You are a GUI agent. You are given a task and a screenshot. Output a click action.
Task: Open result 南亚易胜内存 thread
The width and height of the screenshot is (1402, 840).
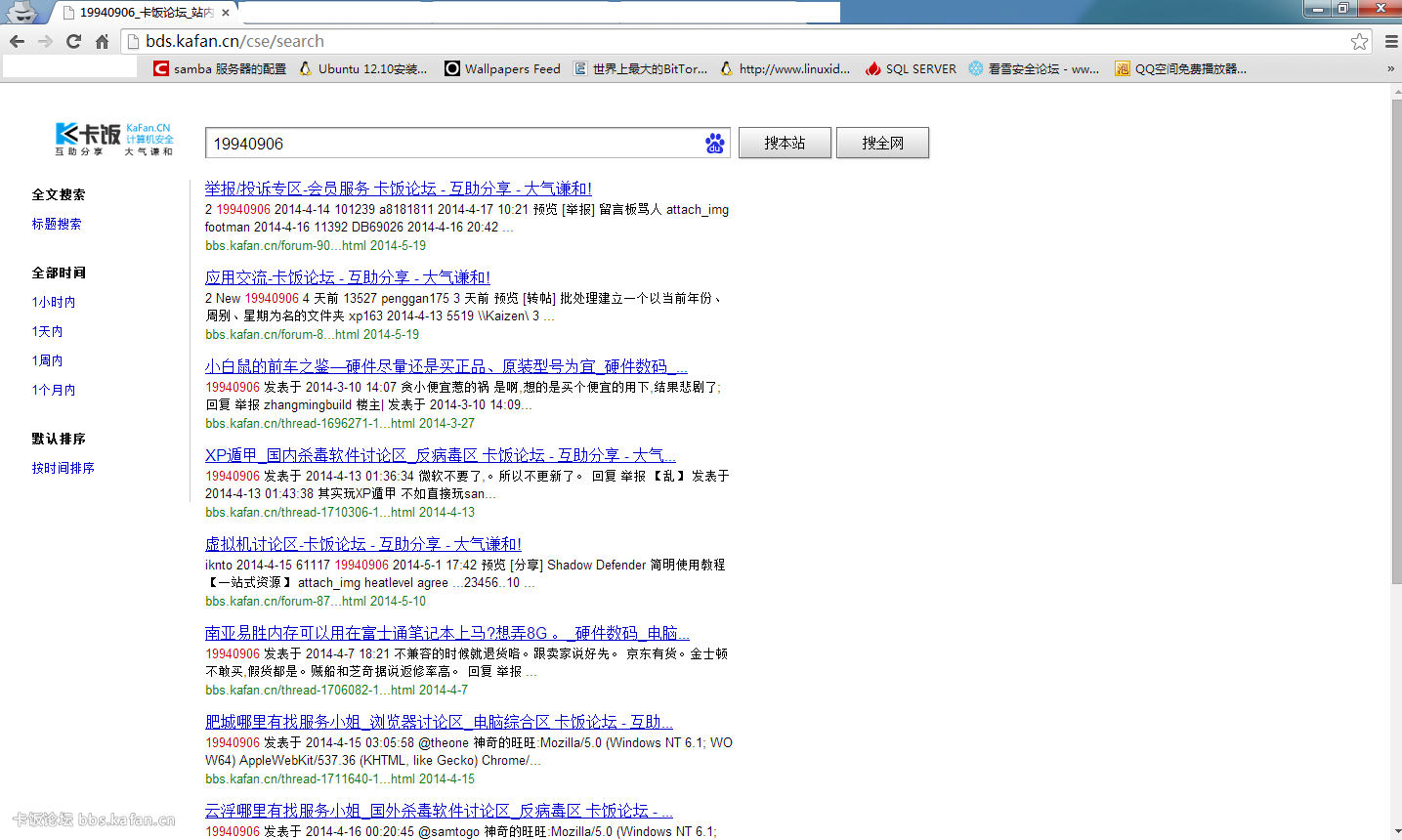coord(447,633)
